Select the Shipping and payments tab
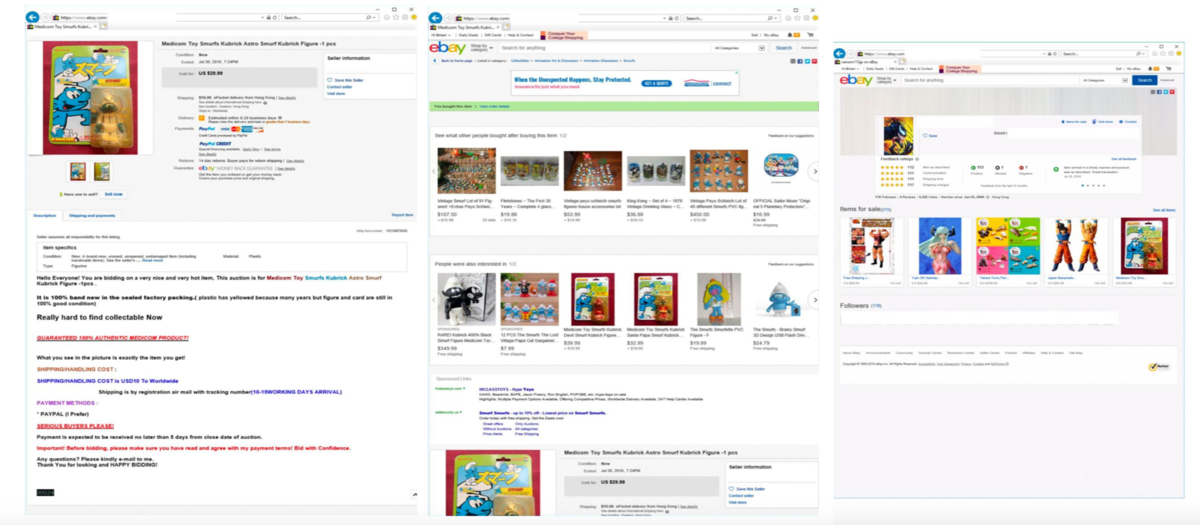This screenshot has width=1200, height=525. click(x=92, y=215)
